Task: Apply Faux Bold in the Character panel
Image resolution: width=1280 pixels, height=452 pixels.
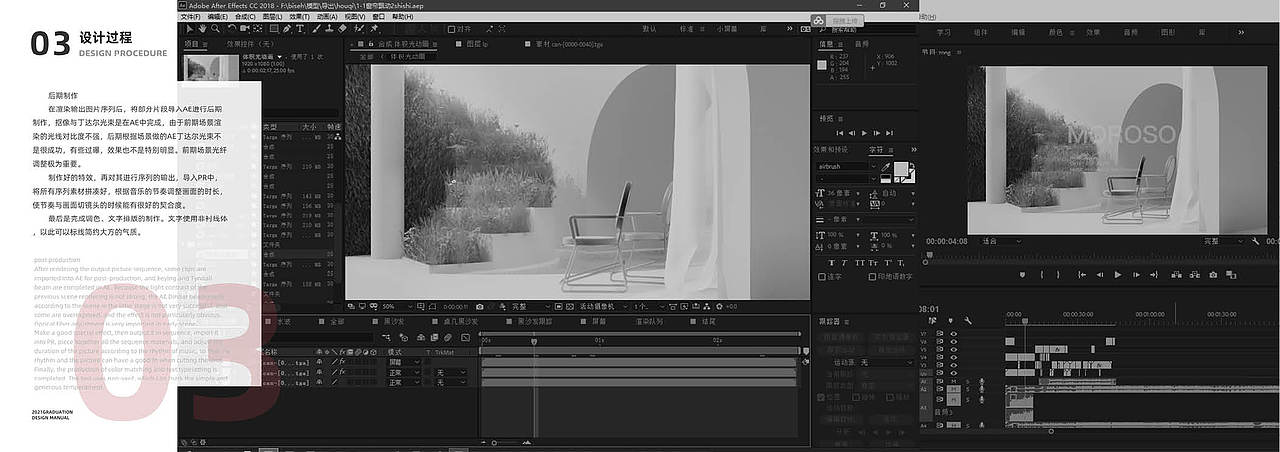Action: (x=833, y=262)
